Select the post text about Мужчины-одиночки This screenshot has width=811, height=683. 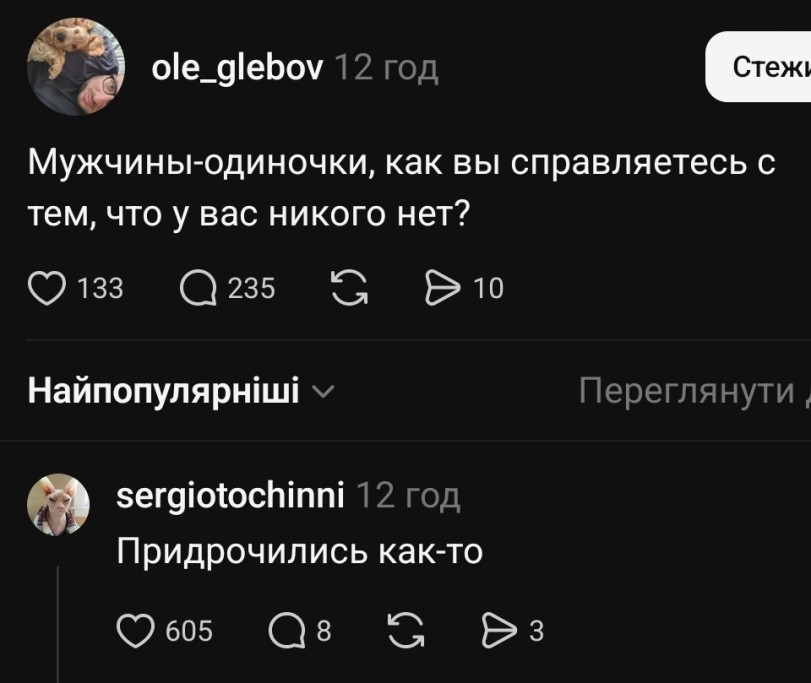click(400, 187)
